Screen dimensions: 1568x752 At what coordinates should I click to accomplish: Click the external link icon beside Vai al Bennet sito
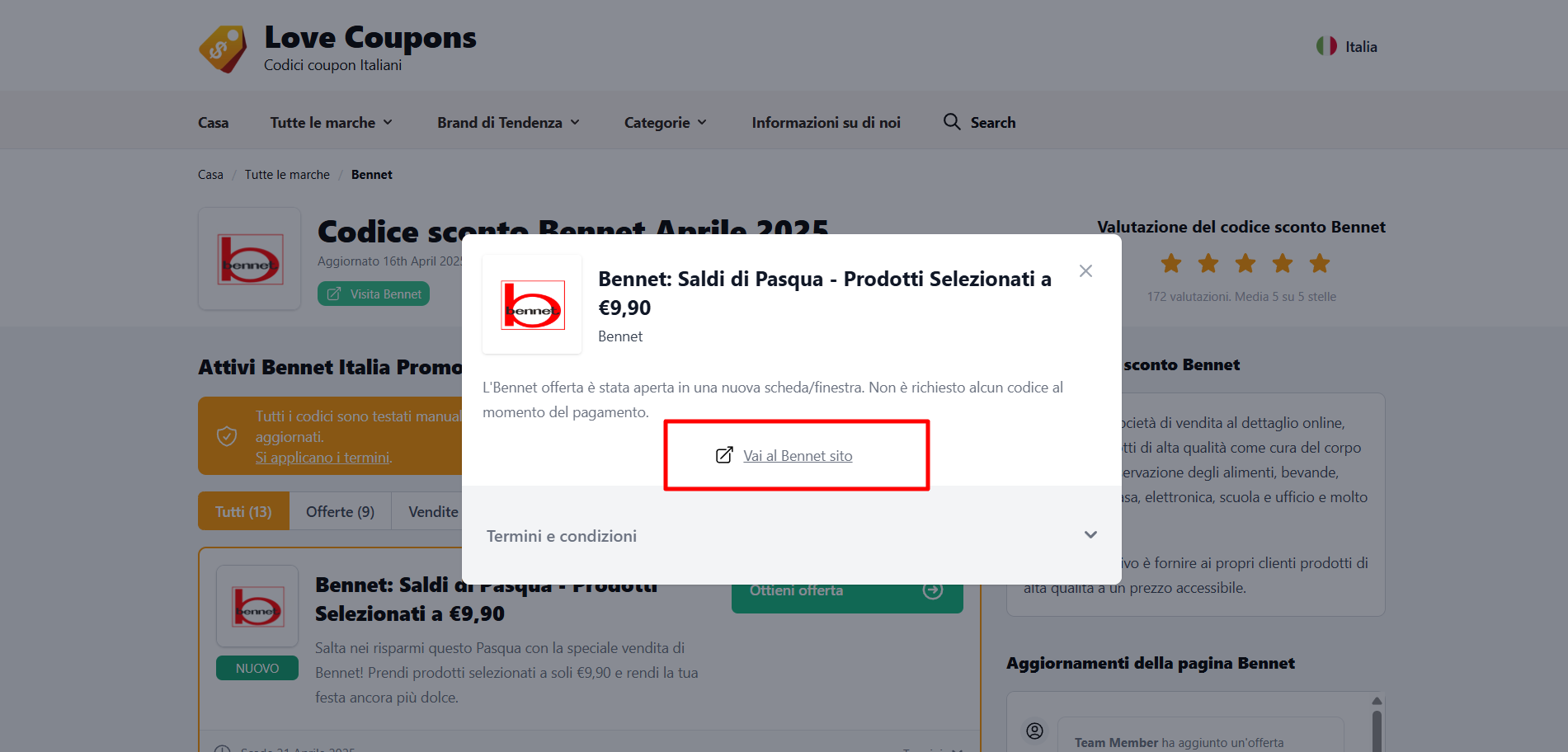pyautogui.click(x=724, y=455)
